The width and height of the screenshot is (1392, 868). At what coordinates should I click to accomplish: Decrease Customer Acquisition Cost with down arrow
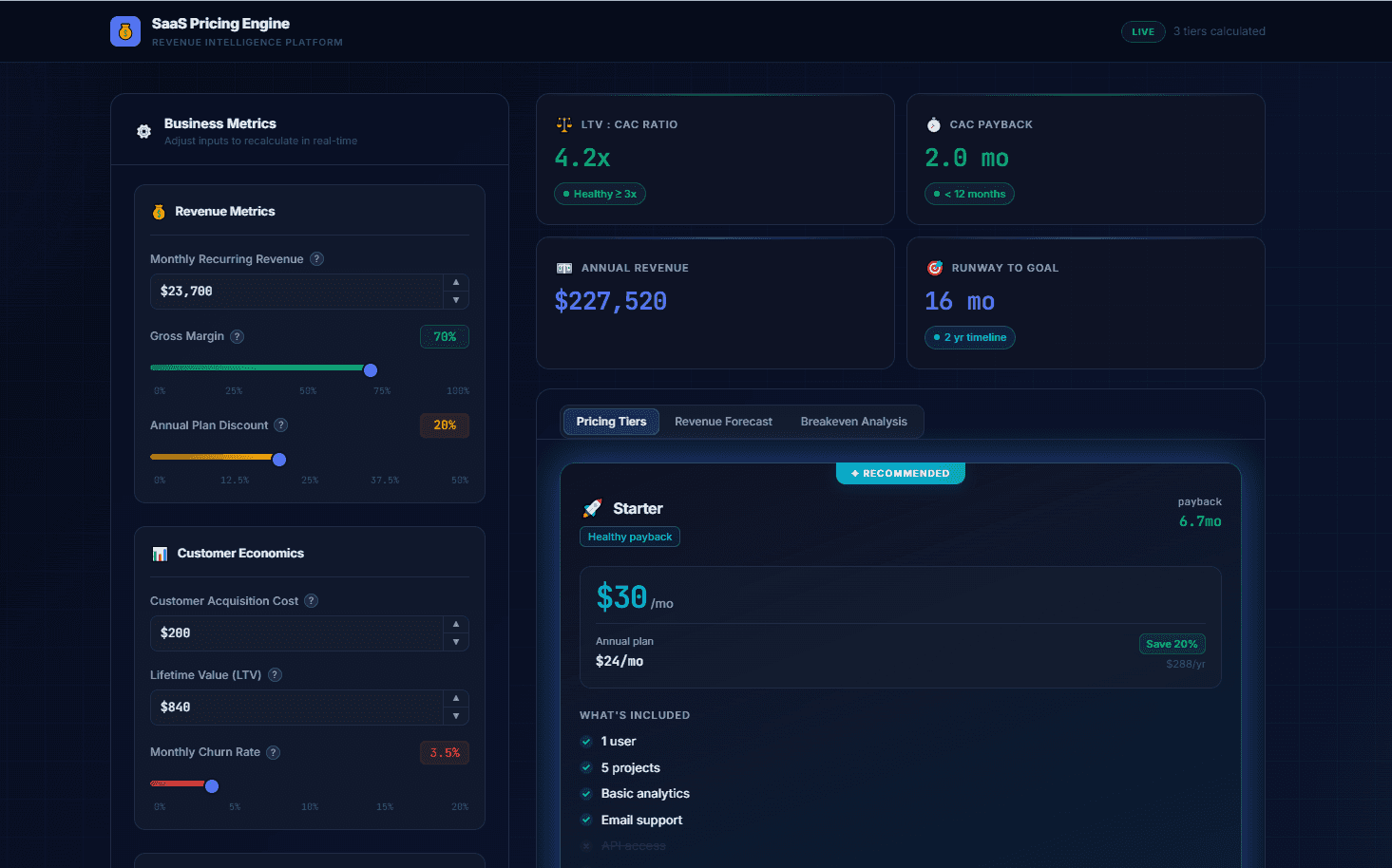pos(456,642)
